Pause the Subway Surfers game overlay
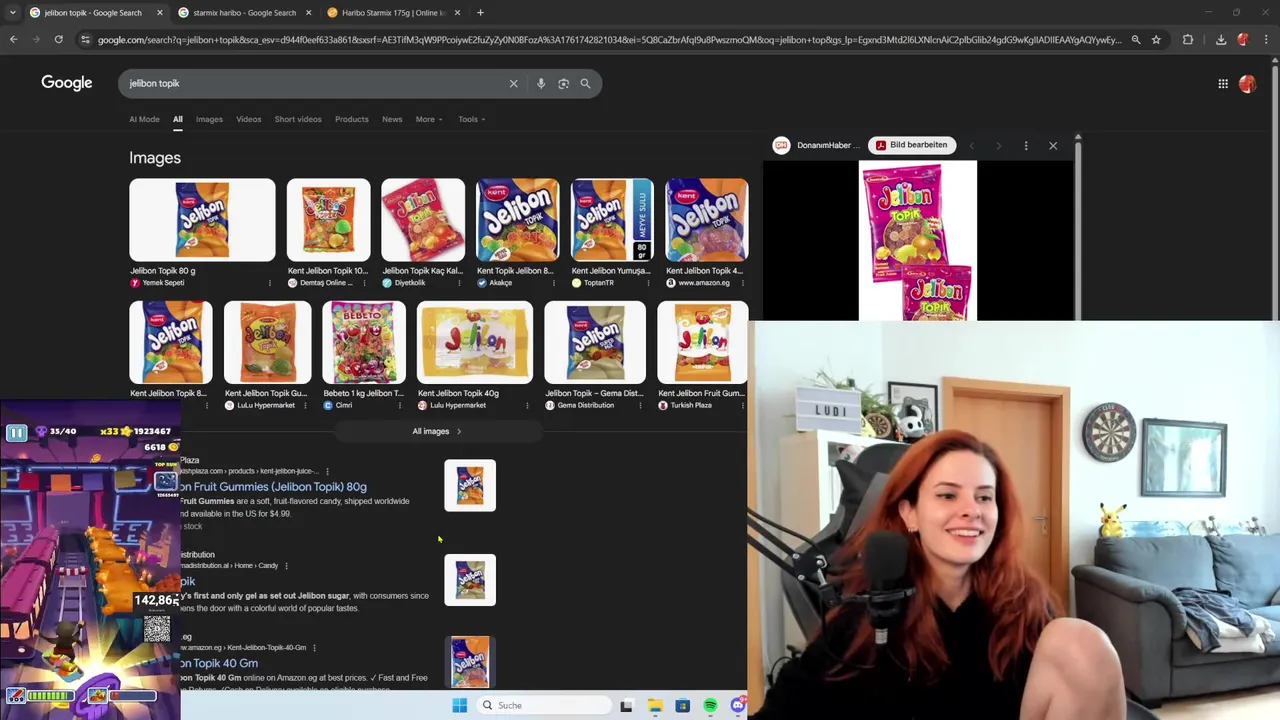Viewport: 1280px width, 720px height. 16,433
